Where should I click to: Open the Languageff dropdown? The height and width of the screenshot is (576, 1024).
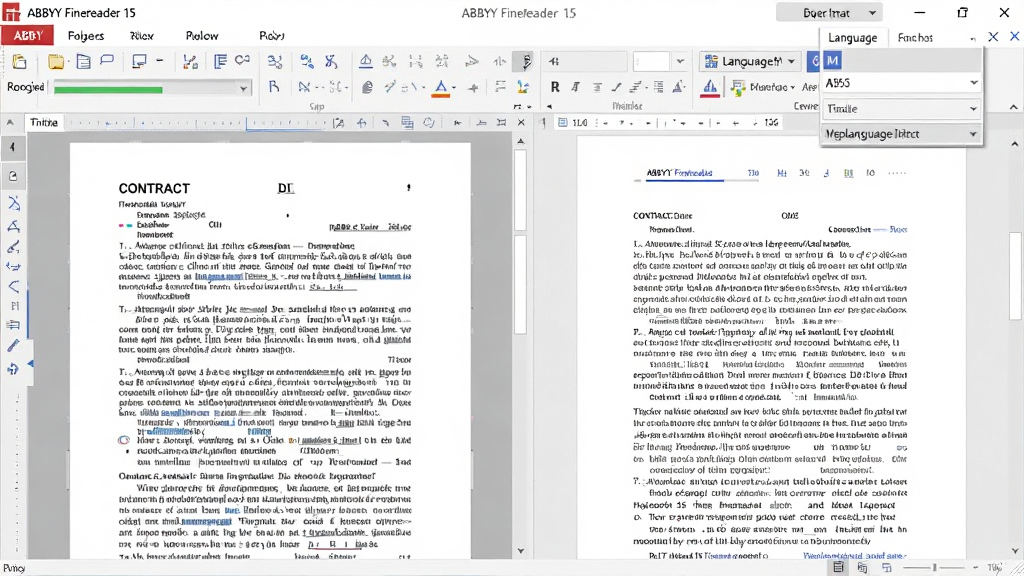750,61
